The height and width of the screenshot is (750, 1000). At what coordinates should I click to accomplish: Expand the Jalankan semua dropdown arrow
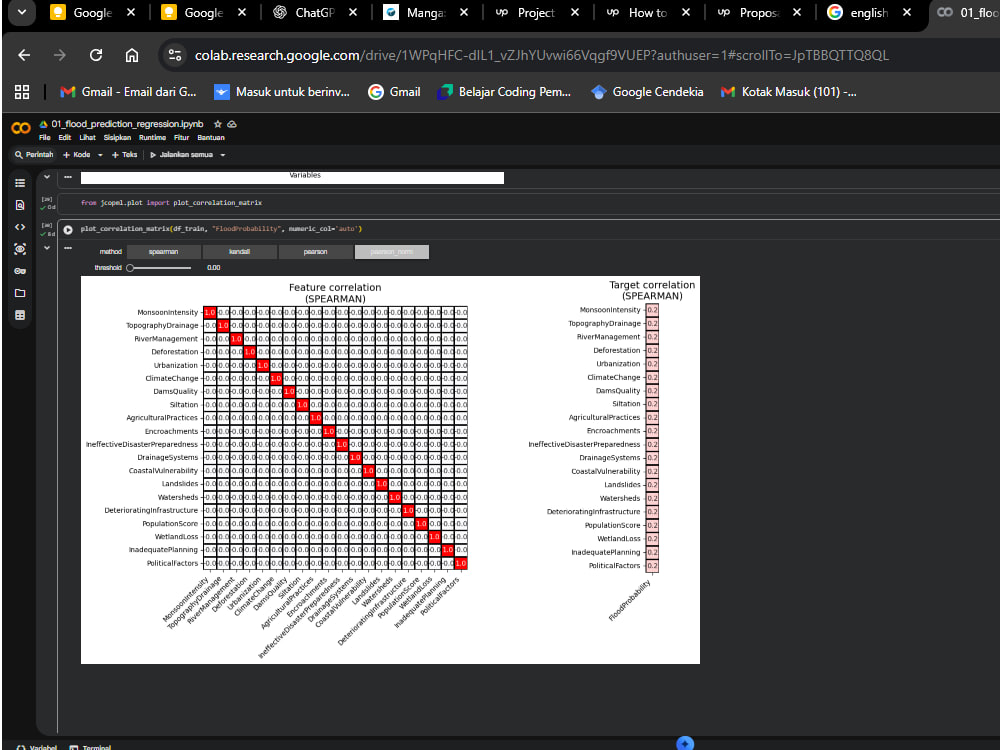223,155
